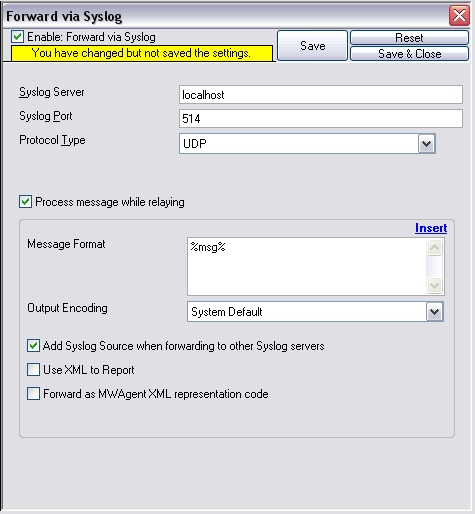
Task: Click into the Syslog Server field
Action: point(320,95)
